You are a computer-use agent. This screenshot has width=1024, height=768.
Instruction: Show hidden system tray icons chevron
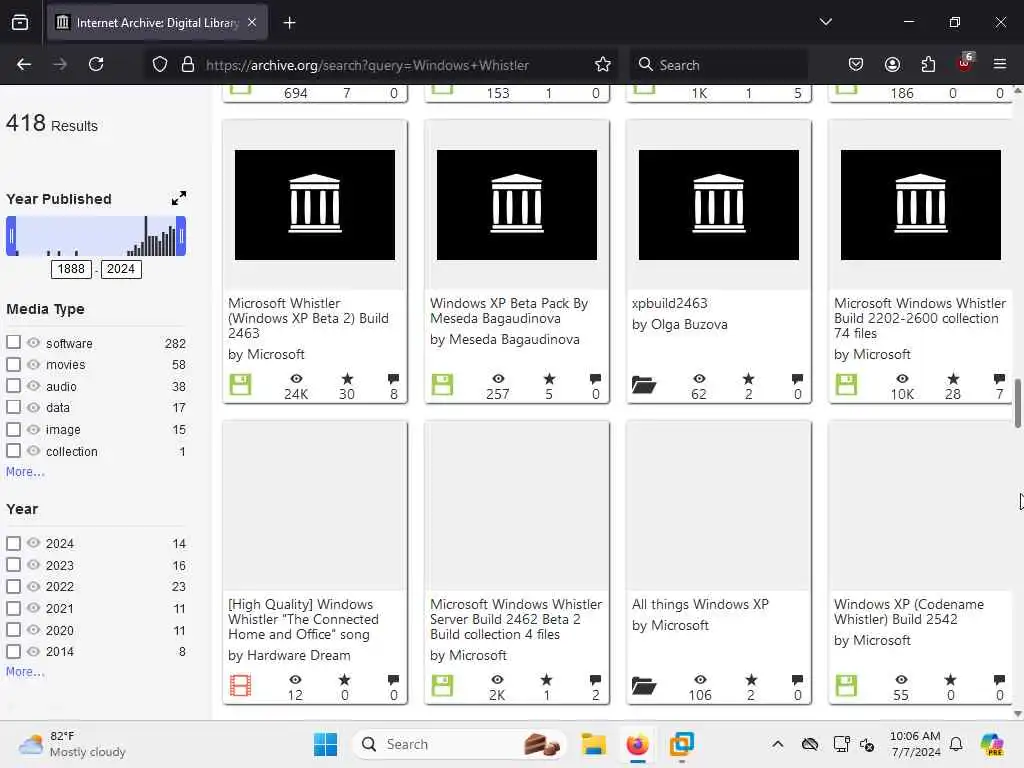click(777, 744)
